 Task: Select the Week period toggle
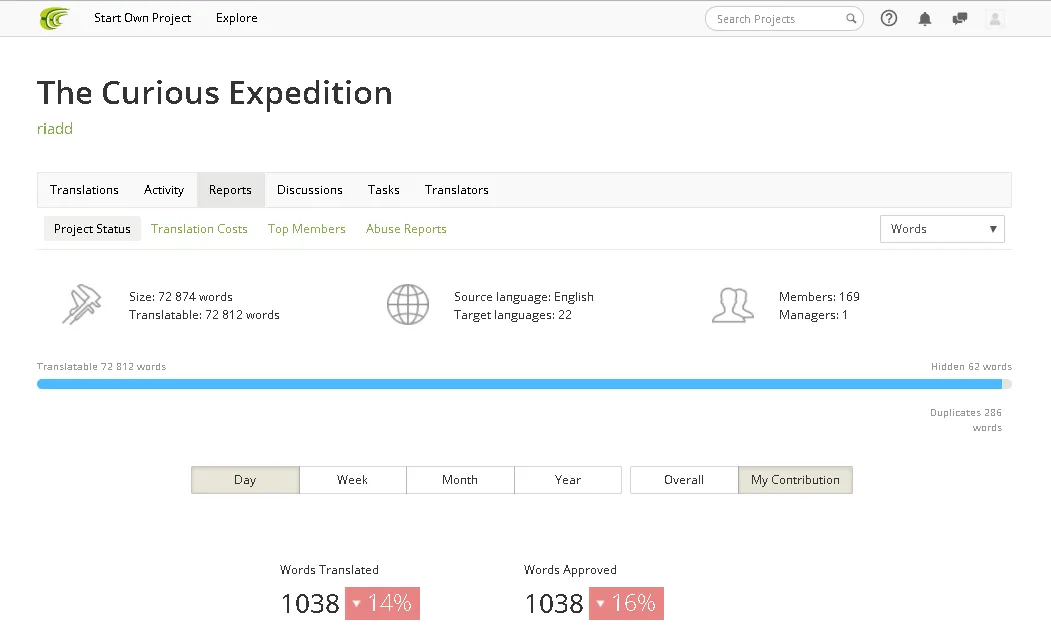pos(352,479)
